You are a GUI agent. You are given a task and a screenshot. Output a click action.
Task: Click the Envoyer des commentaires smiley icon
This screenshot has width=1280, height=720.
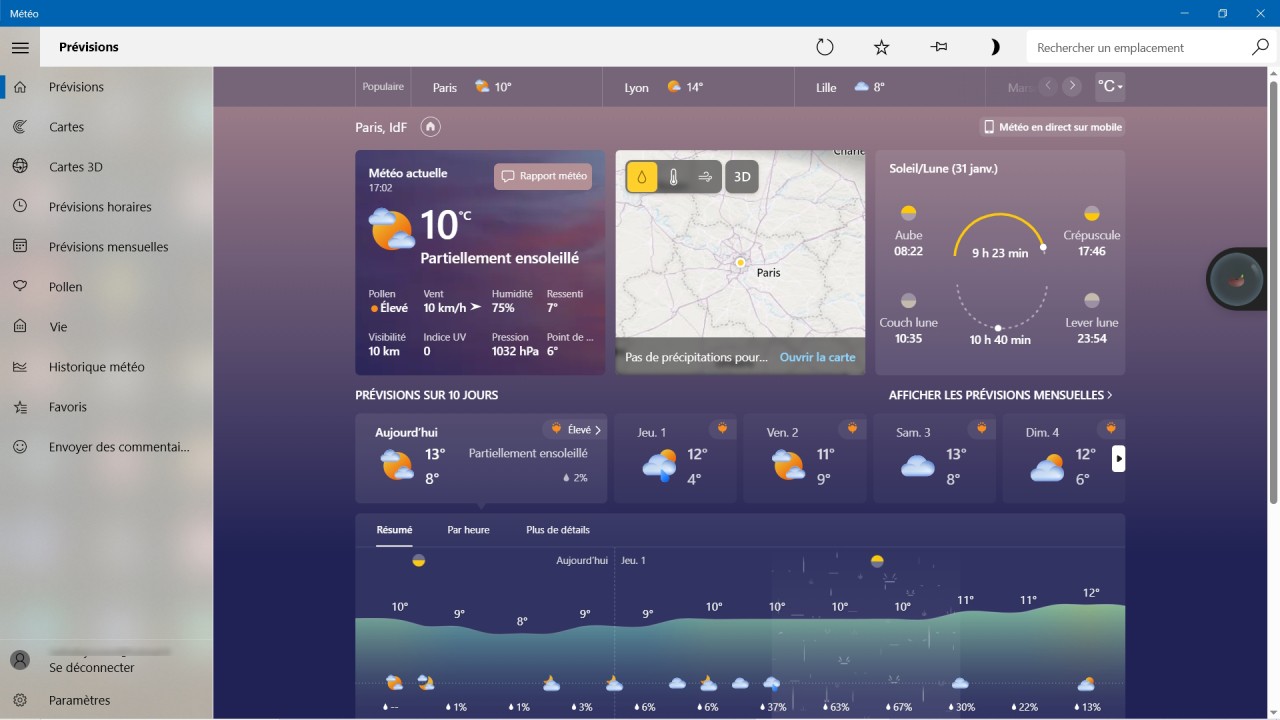point(20,447)
